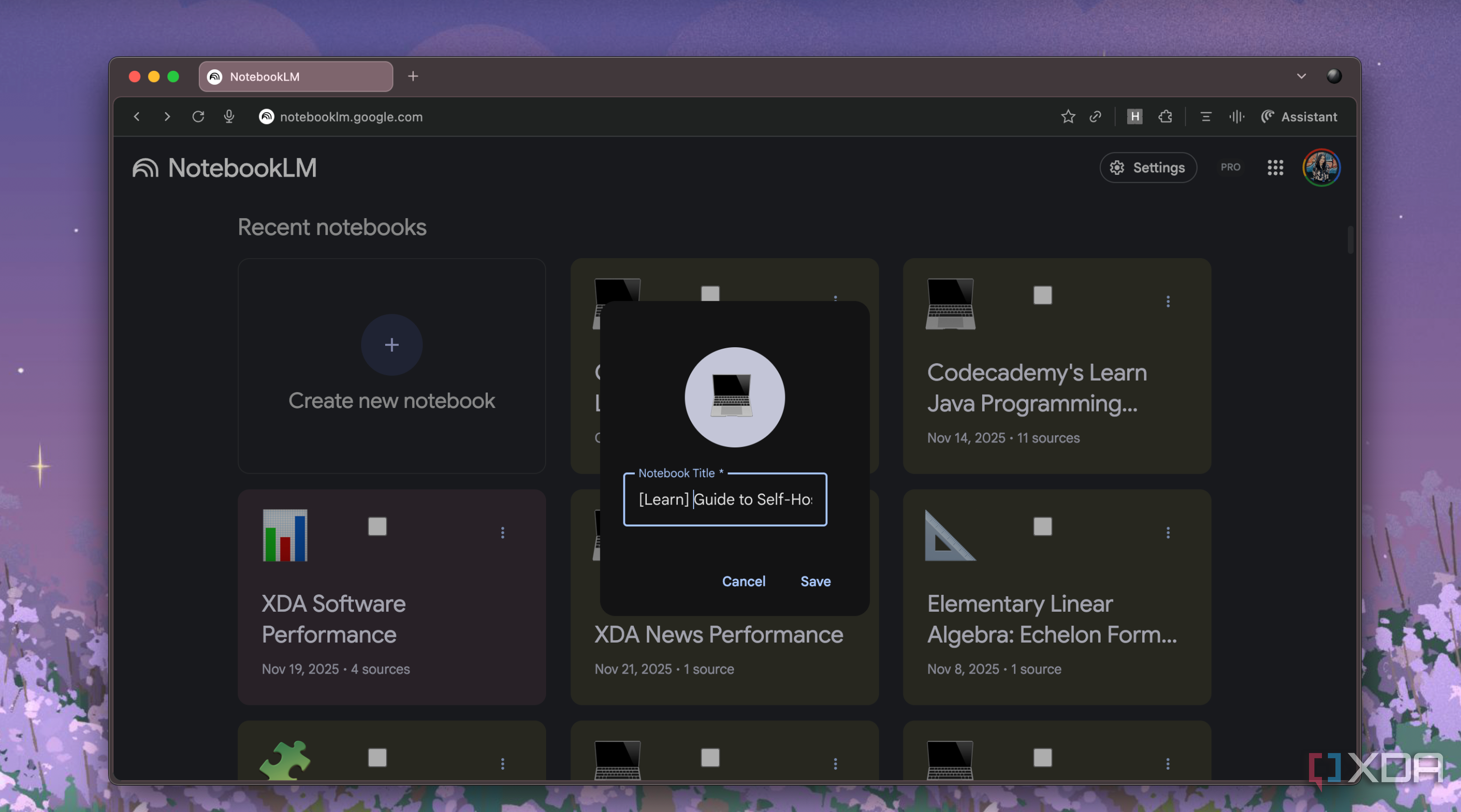Click the microphone icon in toolbar

tap(229, 117)
